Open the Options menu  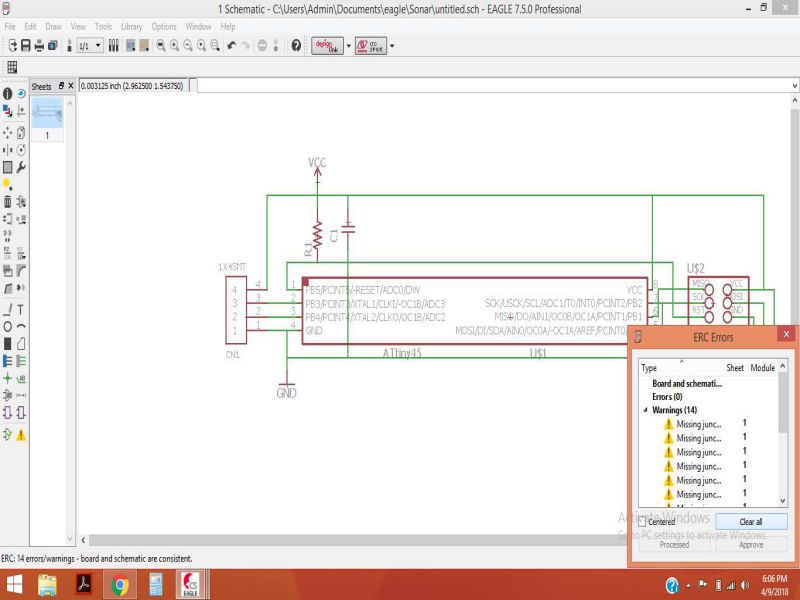[164, 26]
